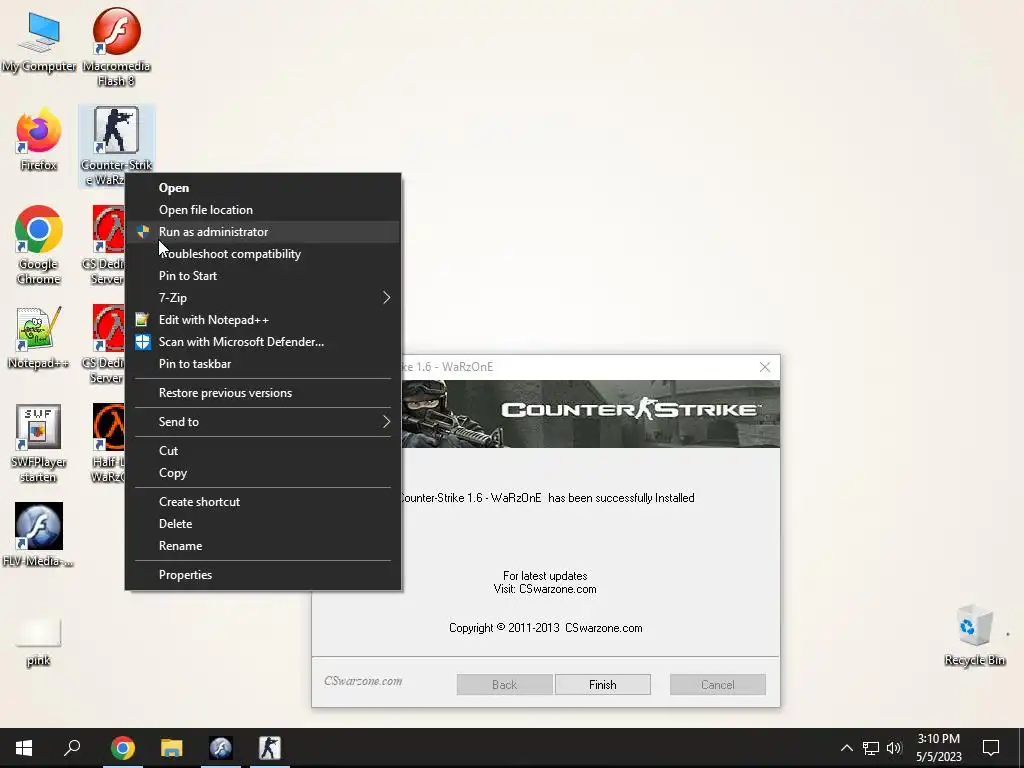
Task: Select Troubleshoot compatibility
Action: click(x=263, y=254)
